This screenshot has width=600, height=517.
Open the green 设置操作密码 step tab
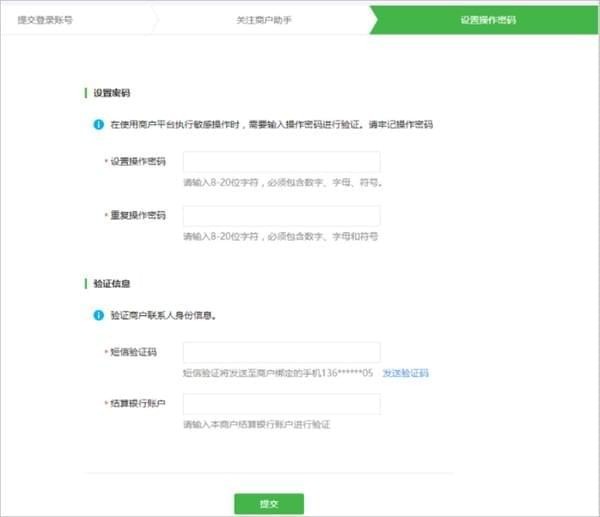click(487, 19)
